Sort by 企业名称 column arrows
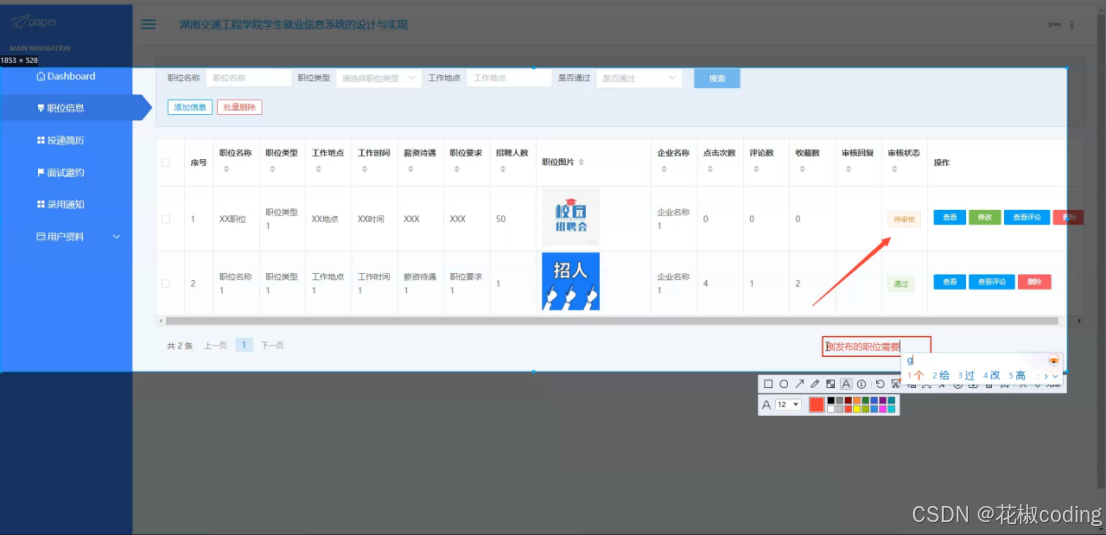Image resolution: width=1106 pixels, height=535 pixels. tap(664, 169)
